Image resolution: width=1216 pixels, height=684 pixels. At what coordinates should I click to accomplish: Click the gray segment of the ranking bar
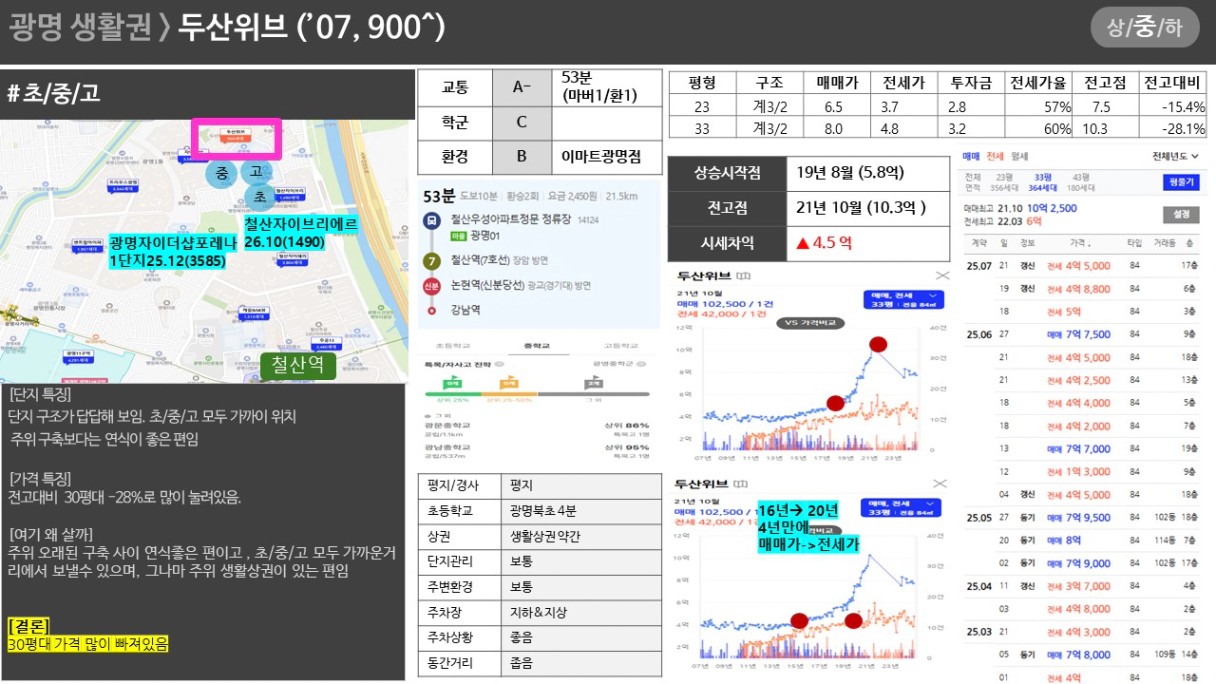tap(594, 392)
